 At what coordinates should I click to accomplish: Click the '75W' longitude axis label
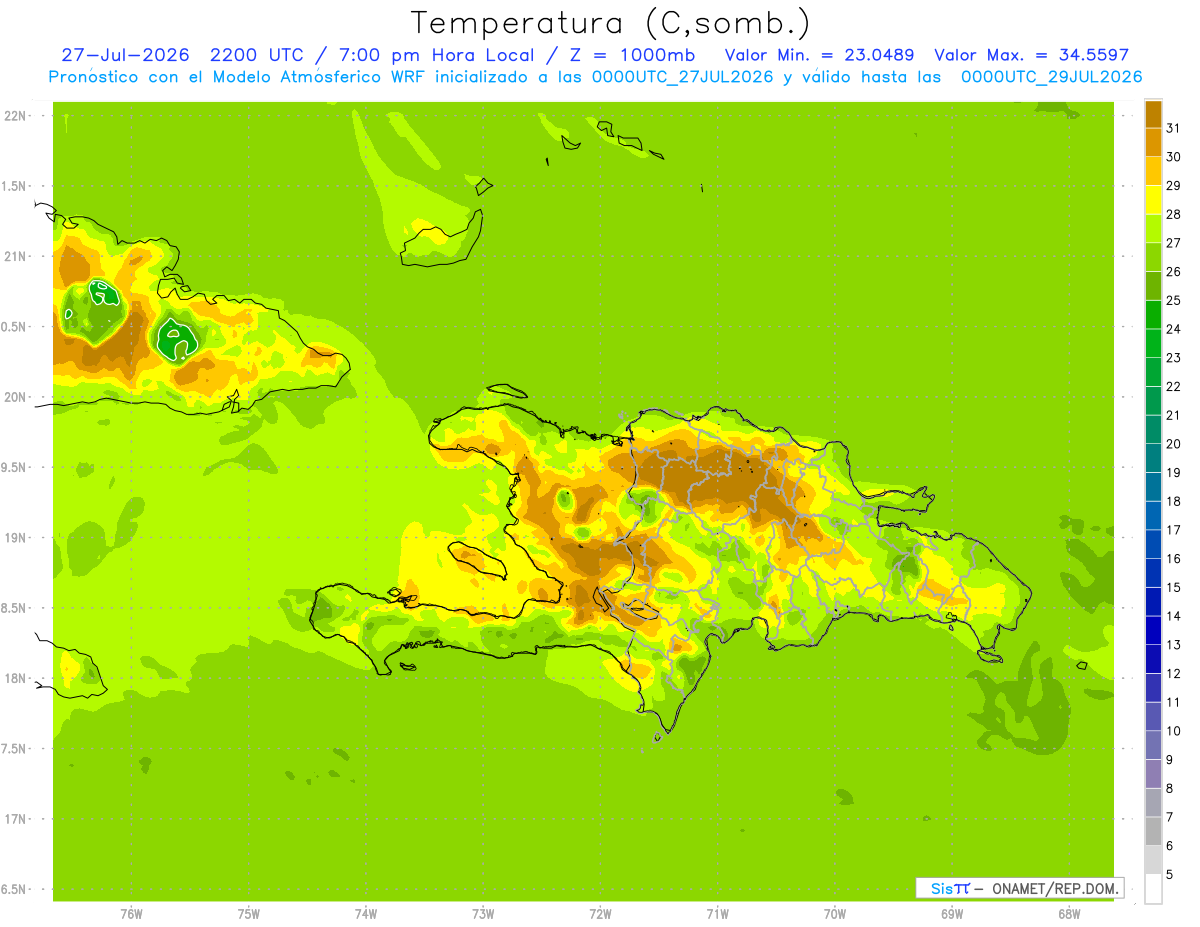tap(249, 914)
